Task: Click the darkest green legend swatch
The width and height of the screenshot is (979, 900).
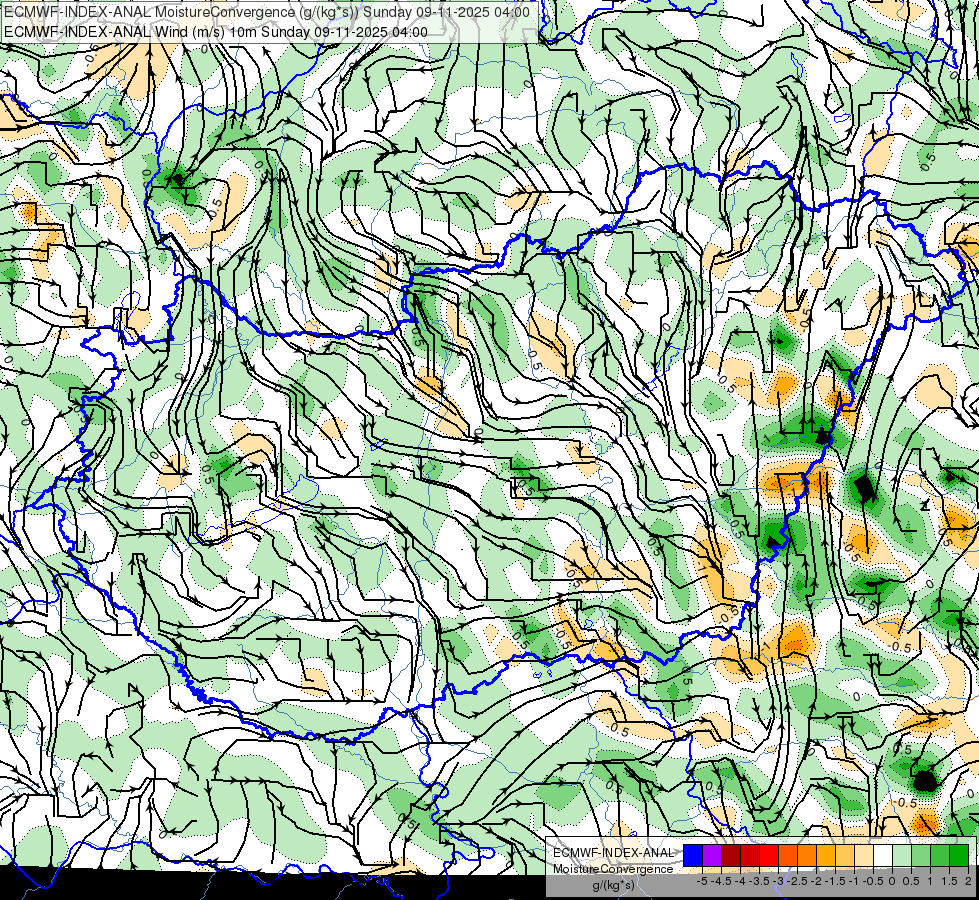Action: pyautogui.click(x=959, y=856)
